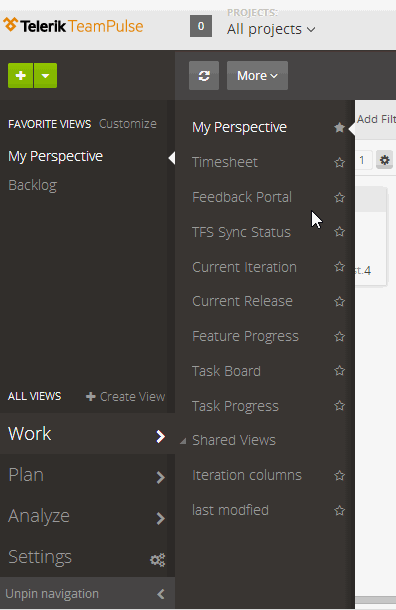Click the refresh icon button
Screen dimensions: 396x610
204,75
